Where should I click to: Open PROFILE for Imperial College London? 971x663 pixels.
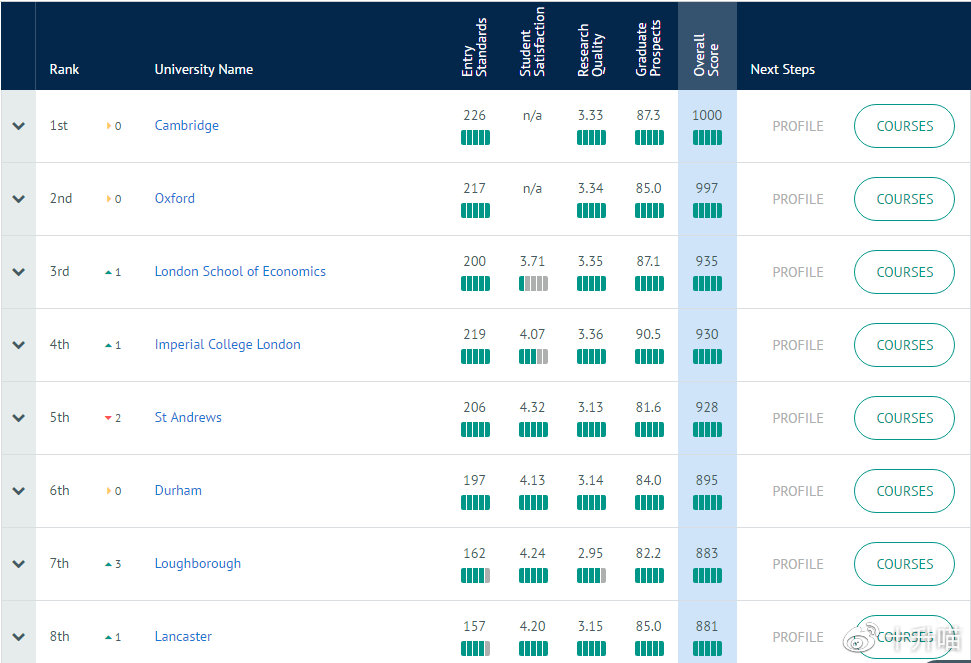(798, 345)
